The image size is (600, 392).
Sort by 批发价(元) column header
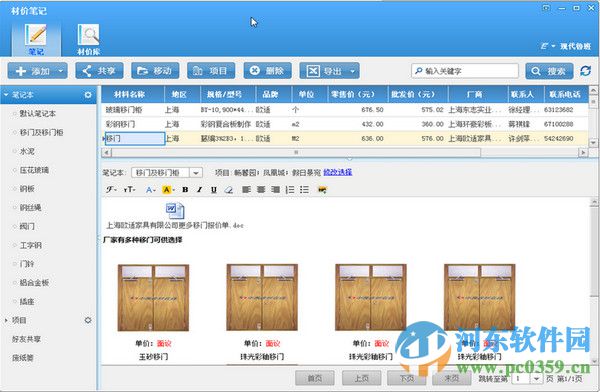417,94
